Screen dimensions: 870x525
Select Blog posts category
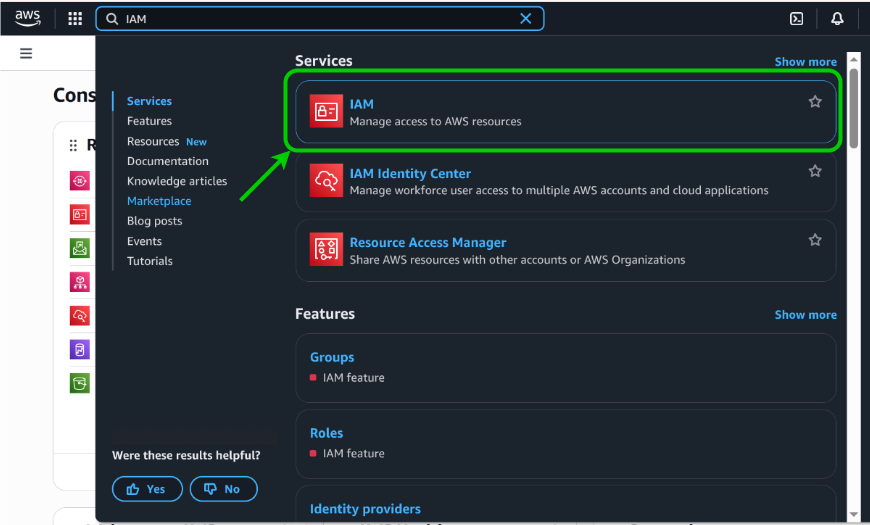click(154, 221)
